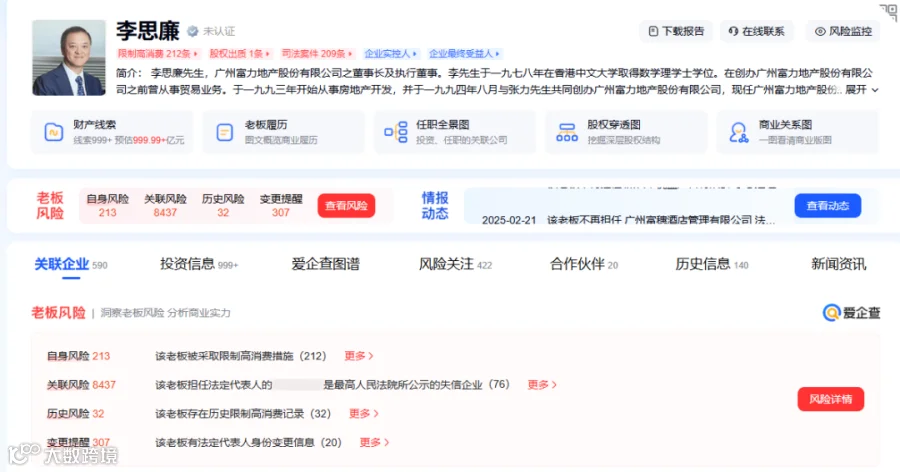Open the 股权穿透图 card icon

pyautogui.click(x=567, y=133)
